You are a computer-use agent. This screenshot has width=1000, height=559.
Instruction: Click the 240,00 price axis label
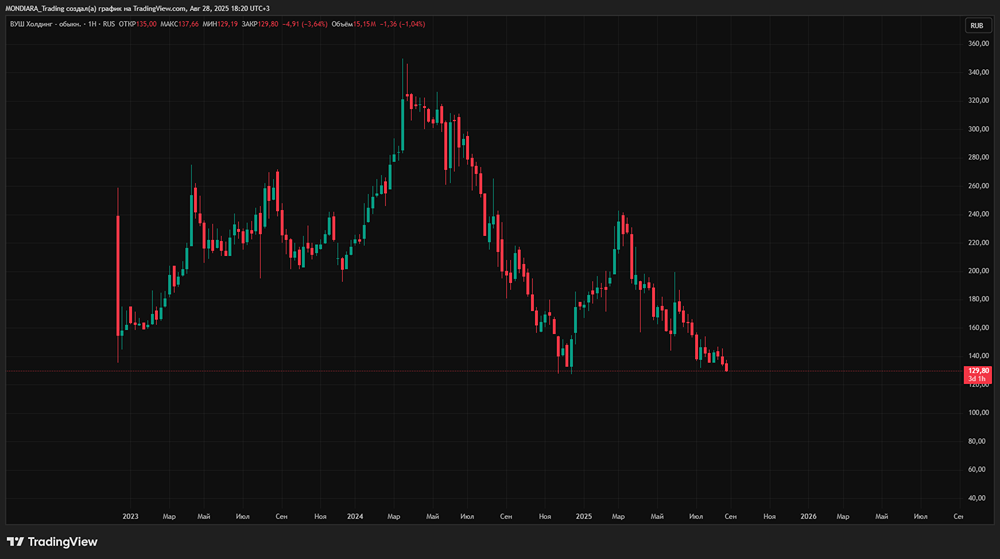point(978,214)
